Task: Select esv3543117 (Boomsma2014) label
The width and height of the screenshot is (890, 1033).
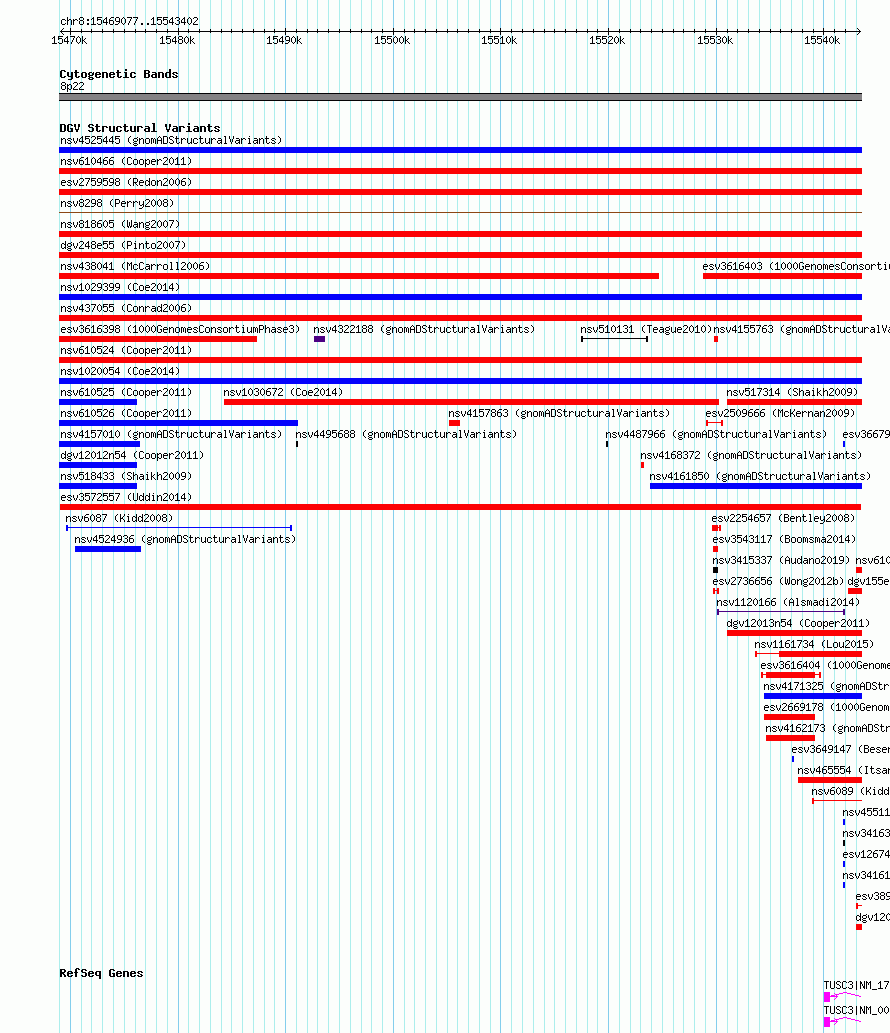Action: pos(784,541)
